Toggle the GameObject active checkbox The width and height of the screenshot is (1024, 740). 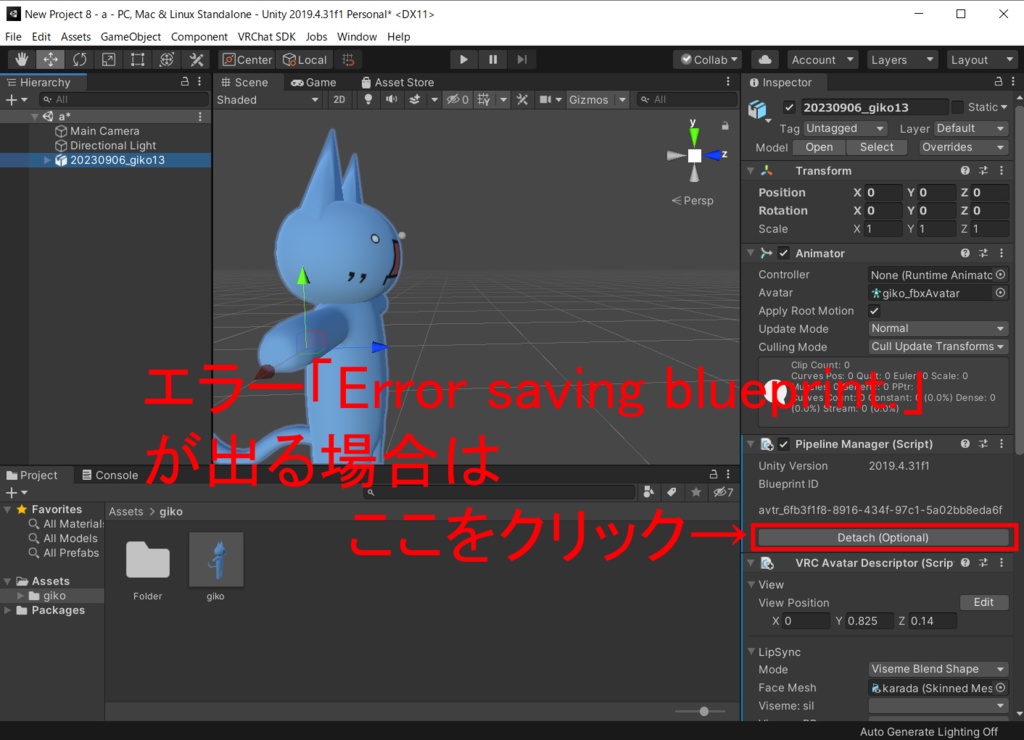coord(790,107)
